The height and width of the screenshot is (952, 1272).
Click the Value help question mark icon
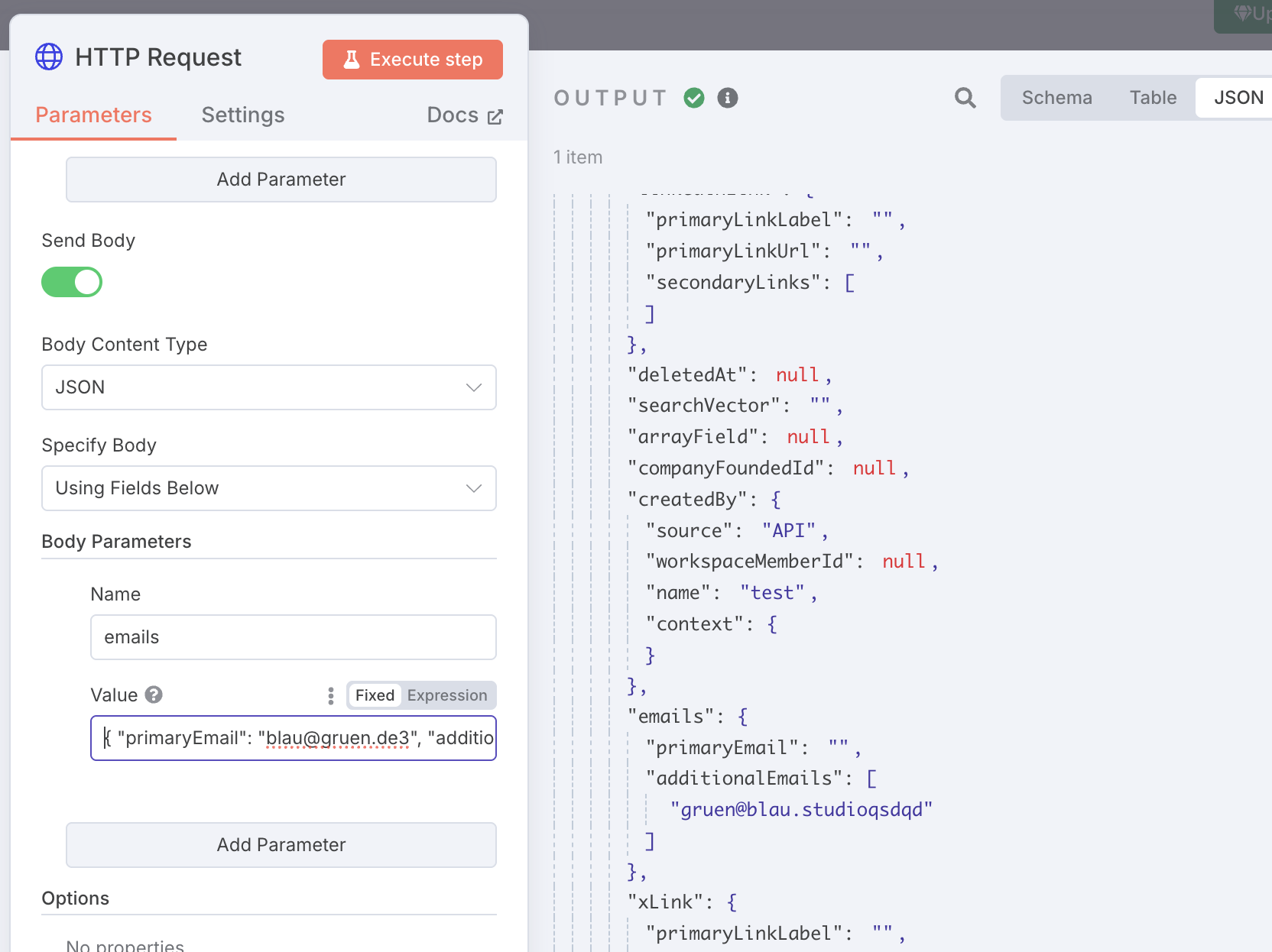[154, 695]
